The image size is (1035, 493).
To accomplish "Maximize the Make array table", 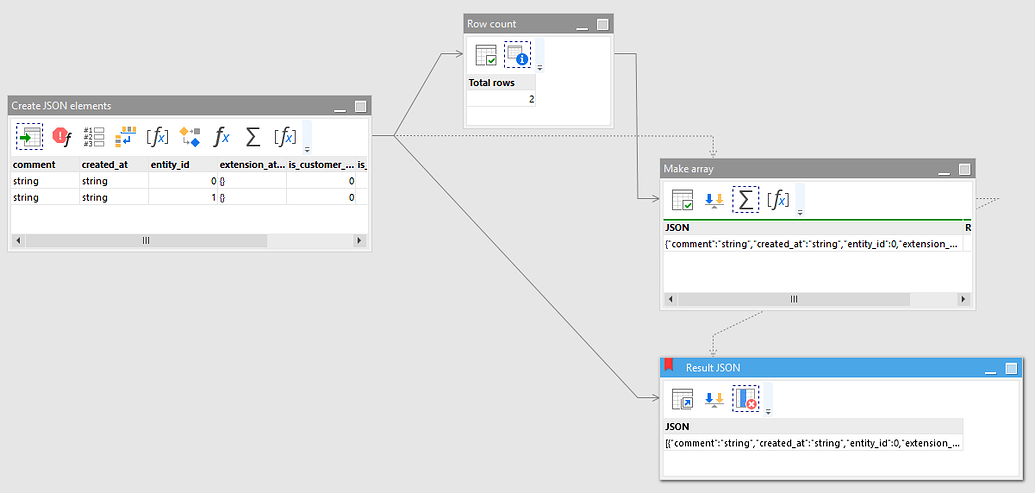I will click(x=964, y=170).
